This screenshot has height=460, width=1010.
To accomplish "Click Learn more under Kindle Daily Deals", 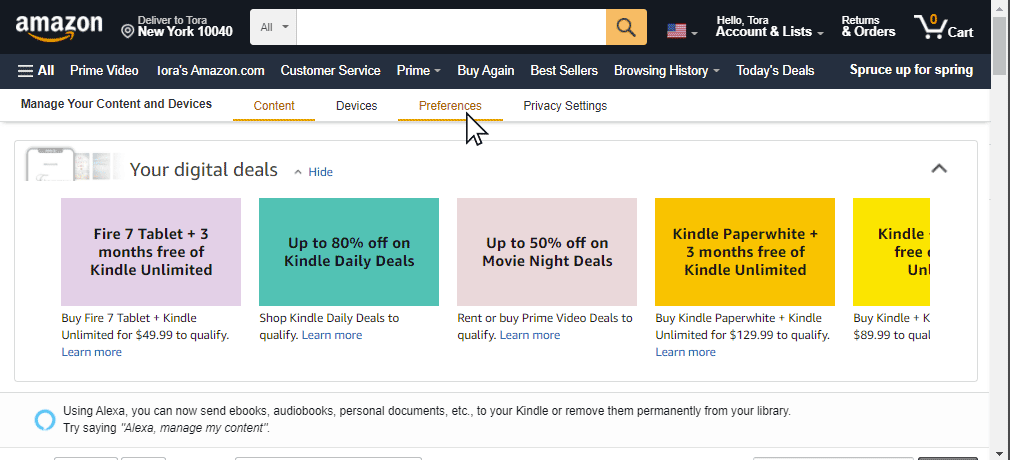I will pyautogui.click(x=332, y=335).
